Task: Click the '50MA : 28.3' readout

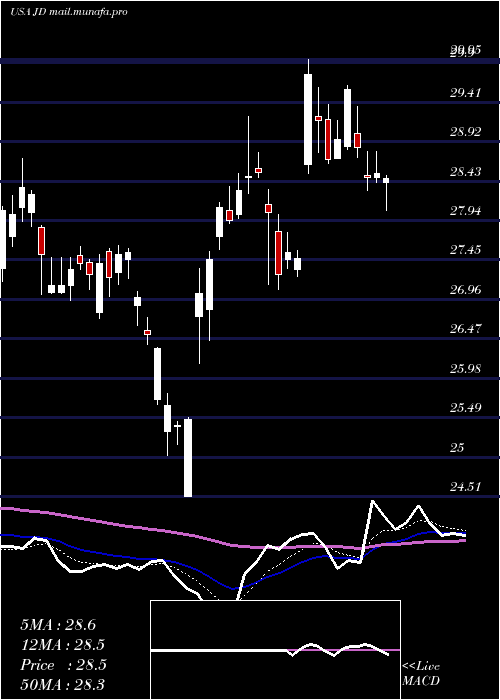Action: 63,685
